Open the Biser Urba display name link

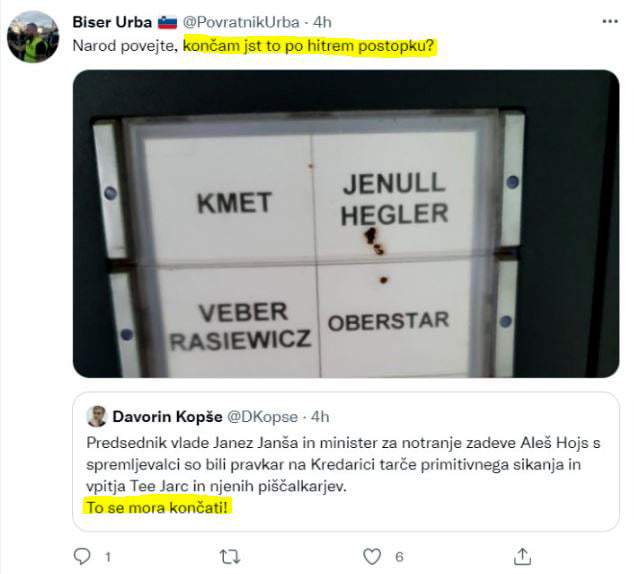pos(112,22)
